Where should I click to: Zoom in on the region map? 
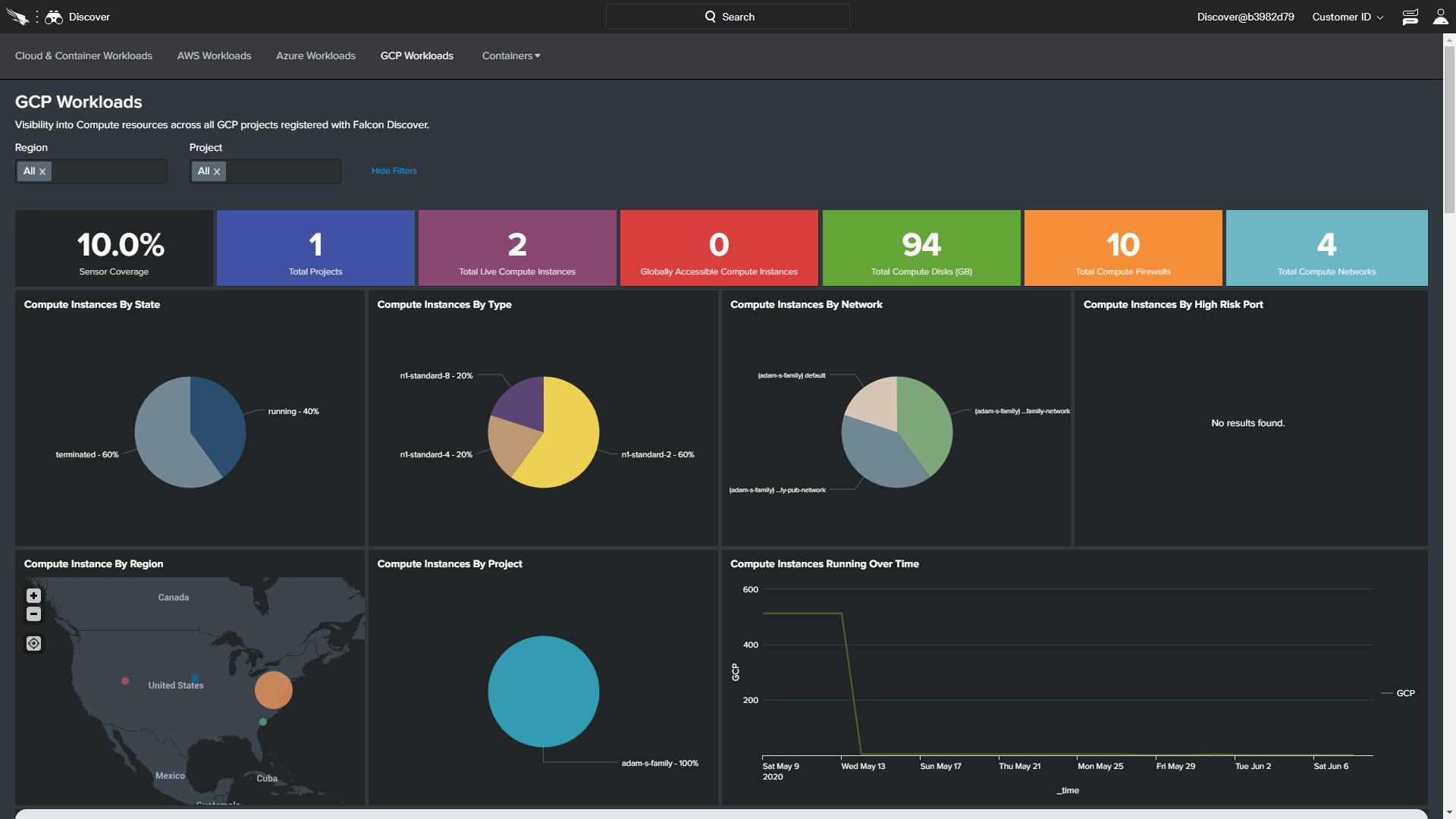tap(33, 595)
